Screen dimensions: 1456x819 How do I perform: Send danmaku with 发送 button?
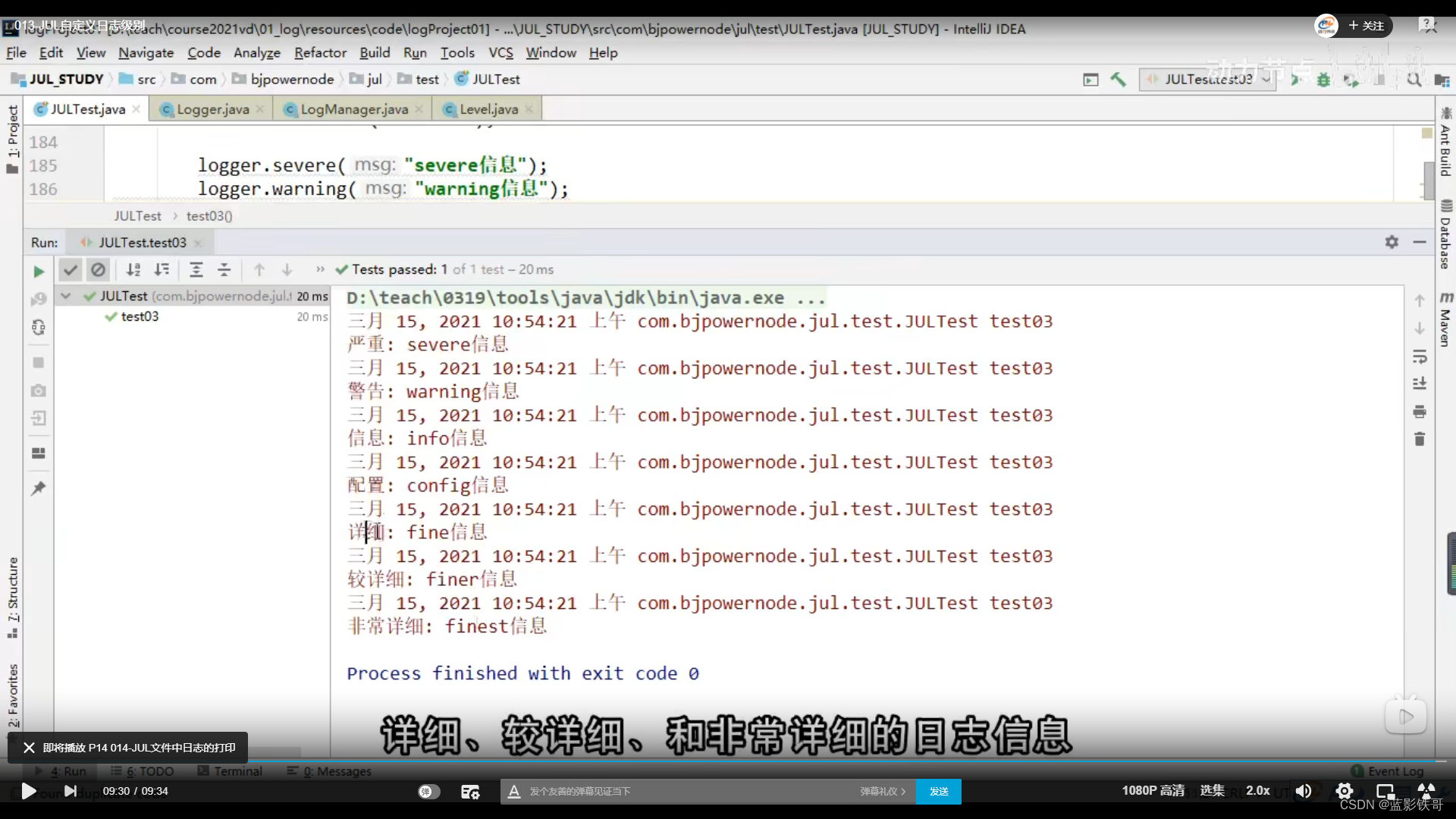pos(939,791)
